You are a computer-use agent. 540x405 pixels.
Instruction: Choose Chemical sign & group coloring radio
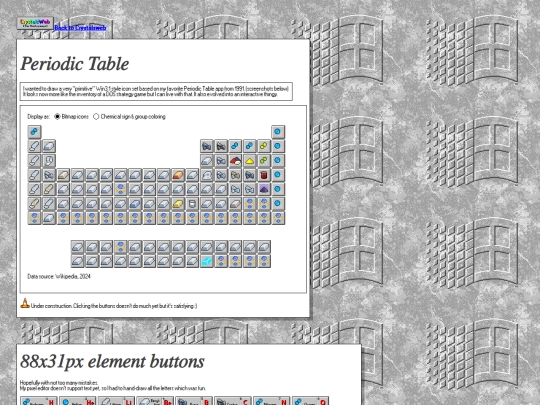click(x=96, y=117)
